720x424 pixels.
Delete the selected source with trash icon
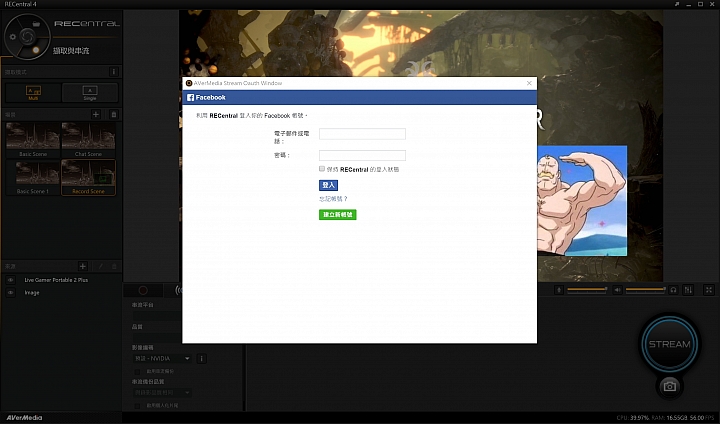pos(114,266)
